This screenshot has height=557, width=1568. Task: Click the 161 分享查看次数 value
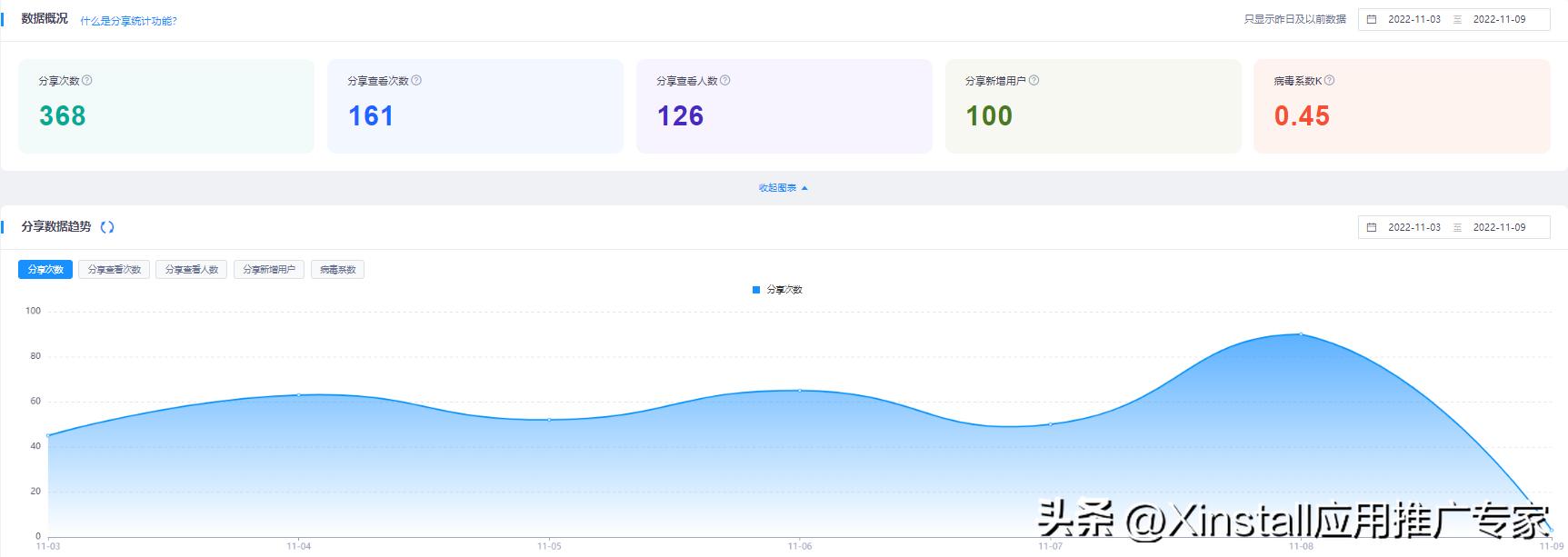click(x=371, y=116)
